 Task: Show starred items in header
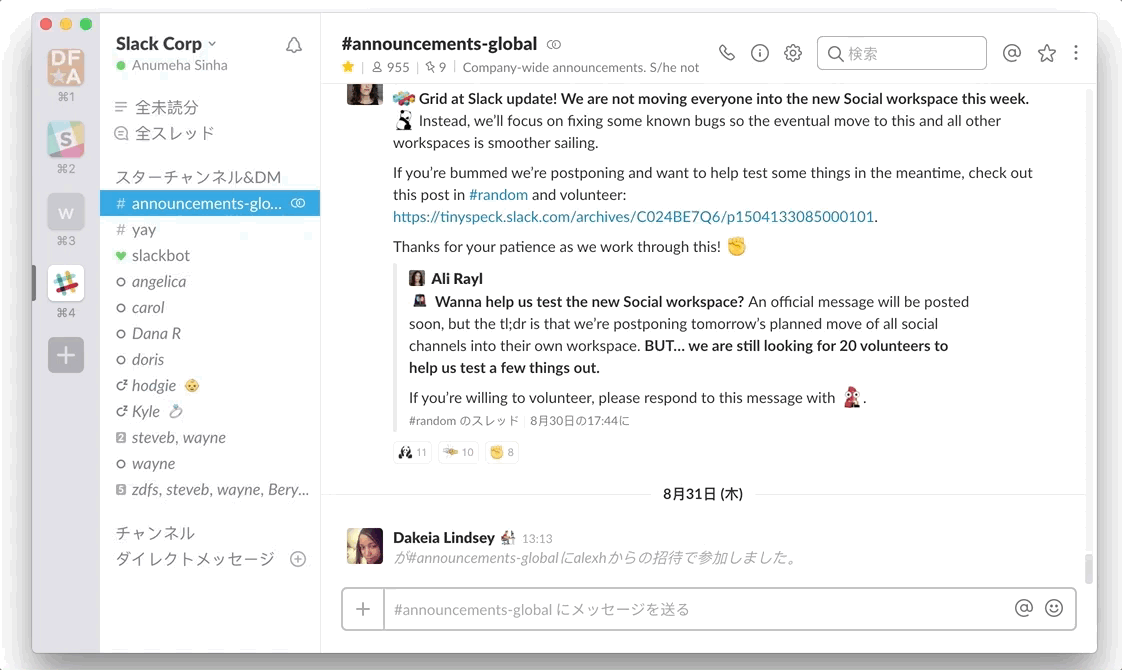point(1047,53)
